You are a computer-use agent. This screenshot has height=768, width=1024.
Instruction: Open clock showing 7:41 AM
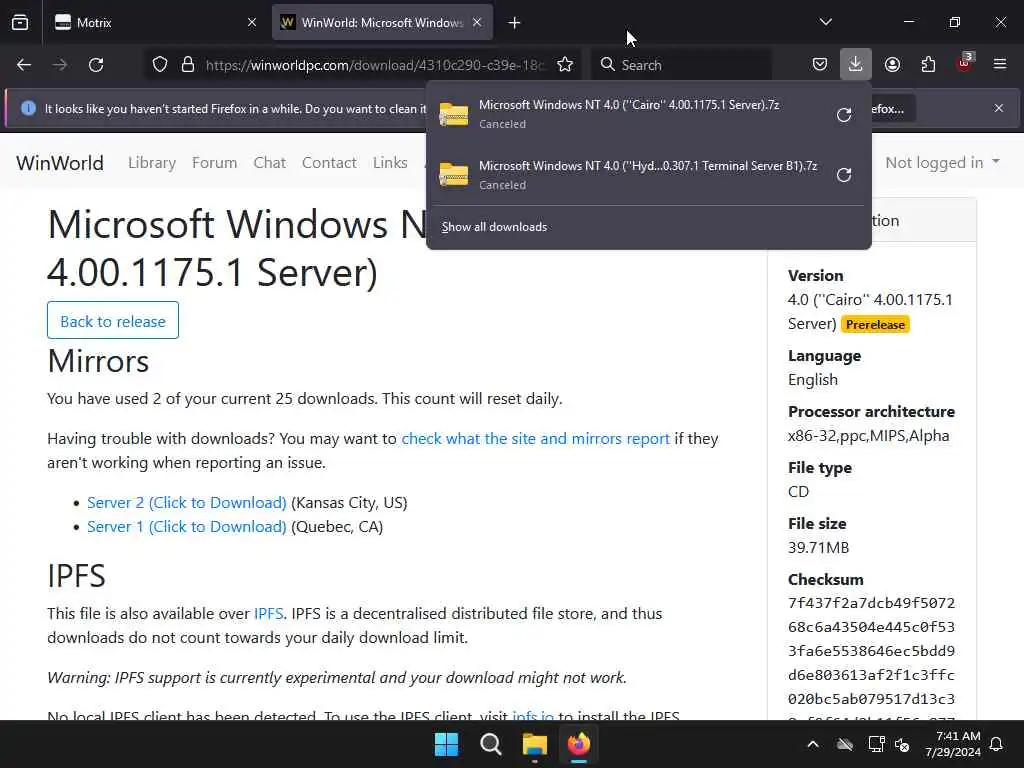(953, 744)
